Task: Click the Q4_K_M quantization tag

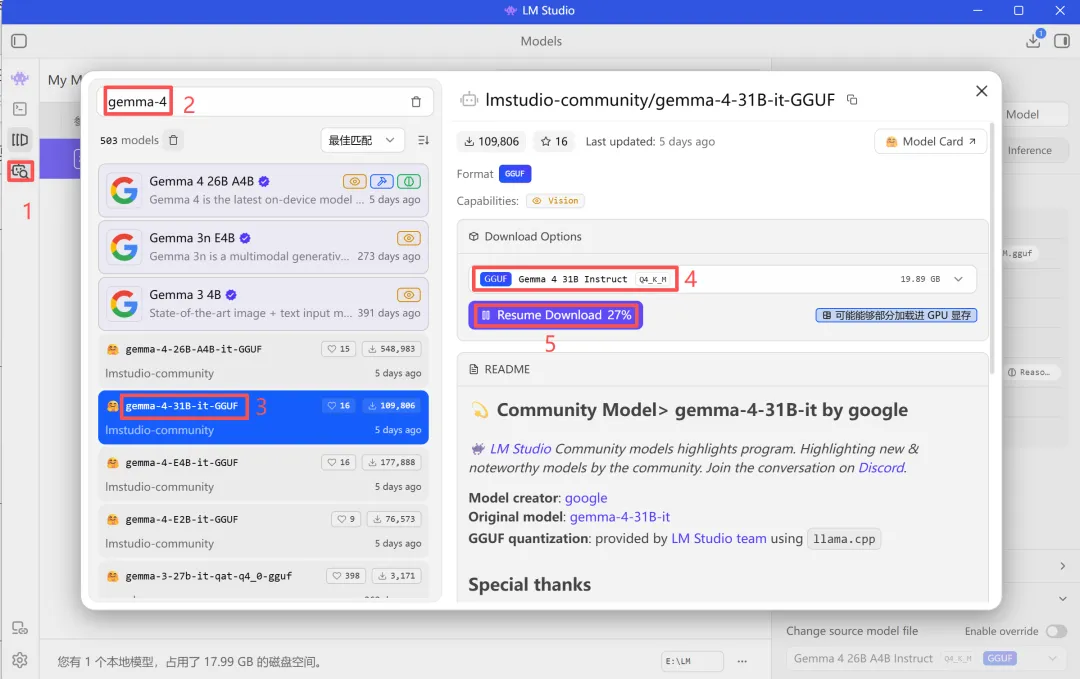Action: coord(652,280)
